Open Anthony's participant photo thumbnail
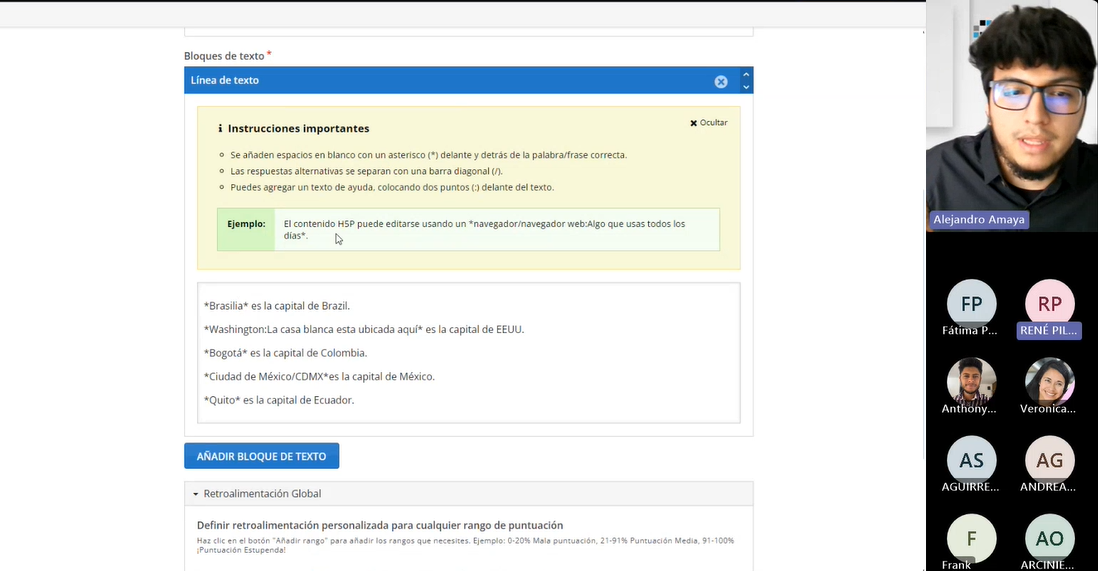This screenshot has width=1098, height=571. pos(971,381)
